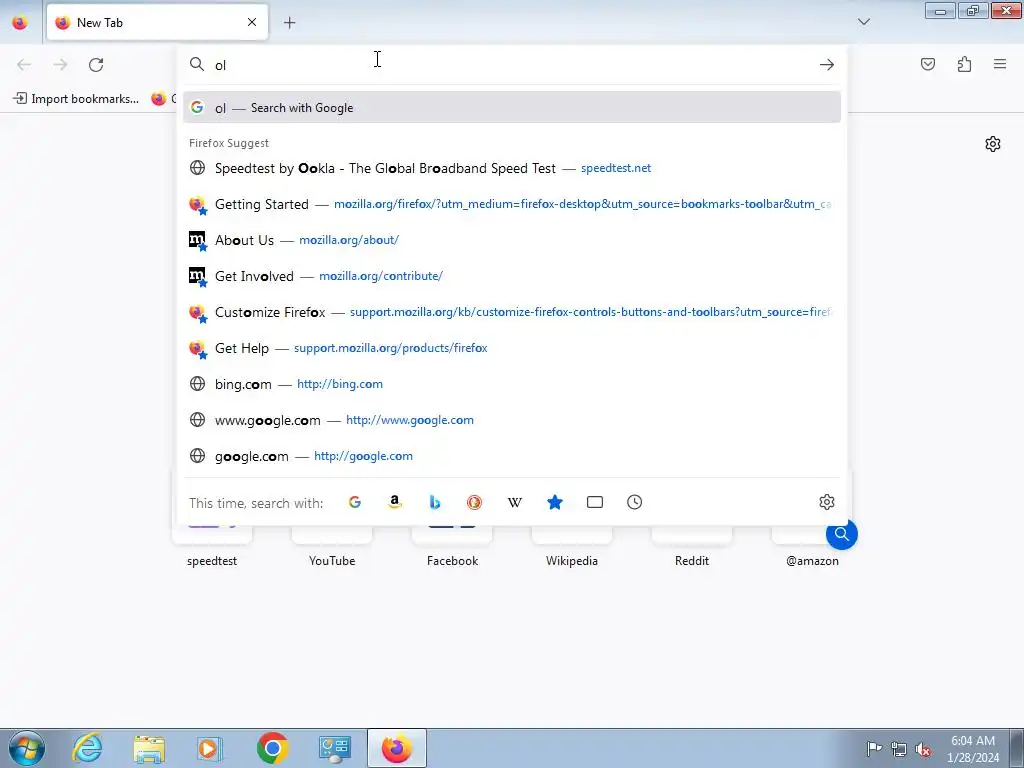Search history with the clock icon
The height and width of the screenshot is (768, 1024).
pyautogui.click(x=634, y=502)
